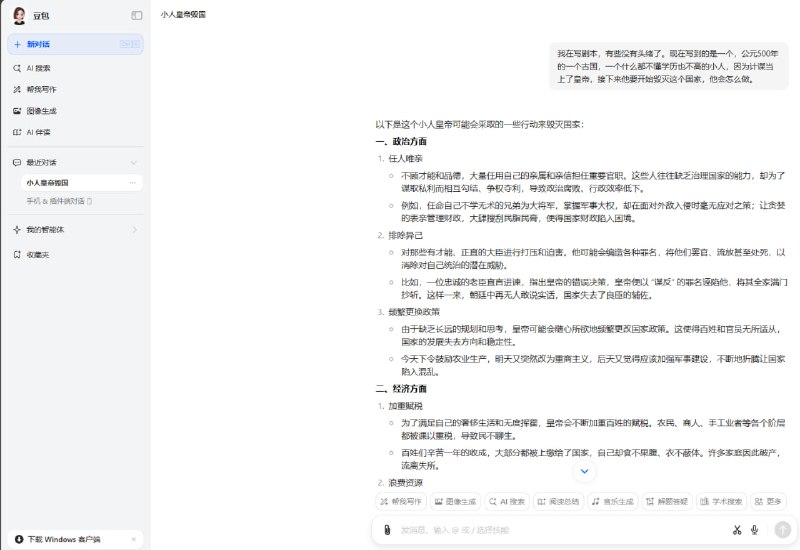Click list item 频繁更换政策
The width and height of the screenshot is (800, 550).
(414, 312)
